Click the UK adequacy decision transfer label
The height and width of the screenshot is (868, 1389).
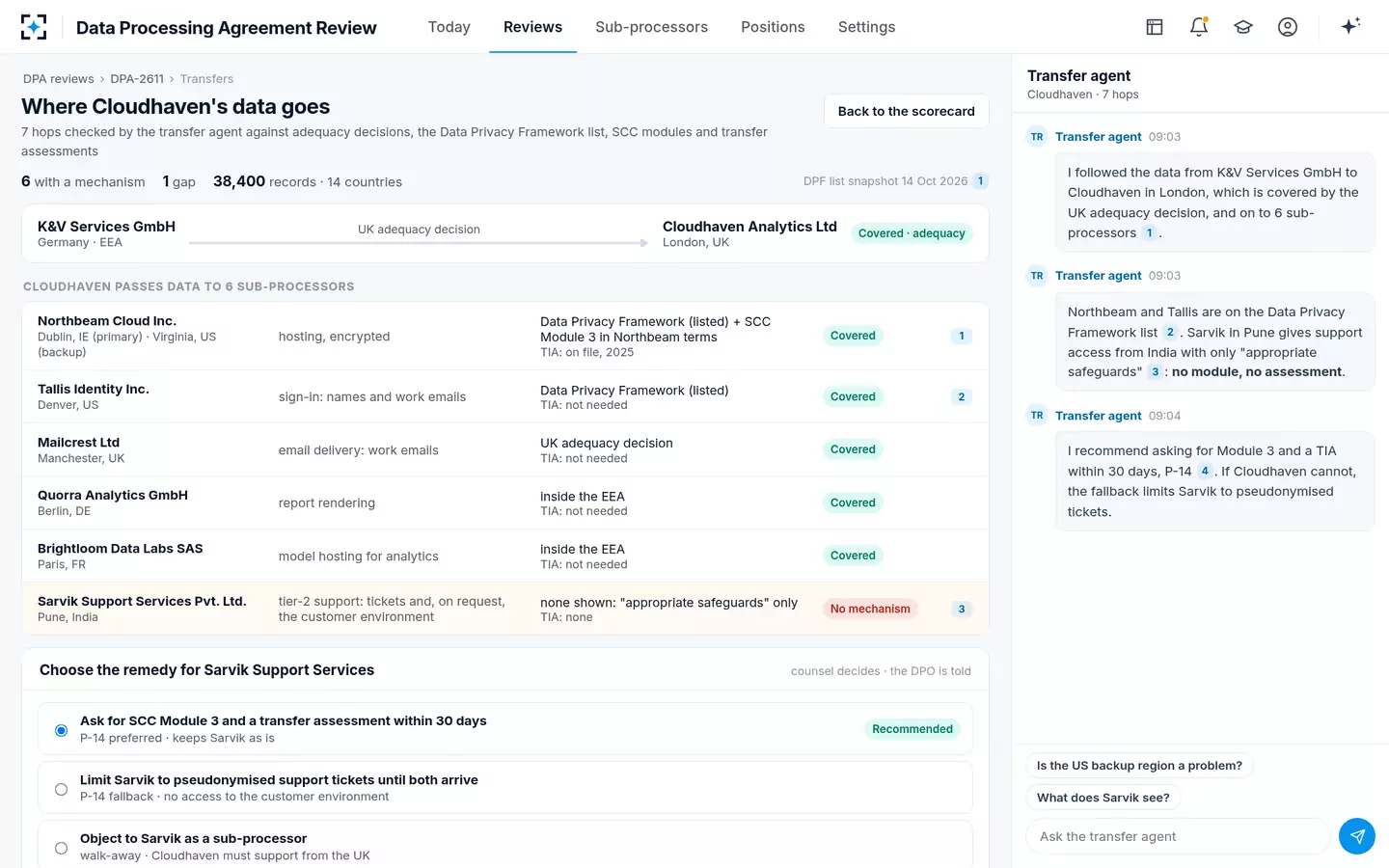tap(419, 230)
